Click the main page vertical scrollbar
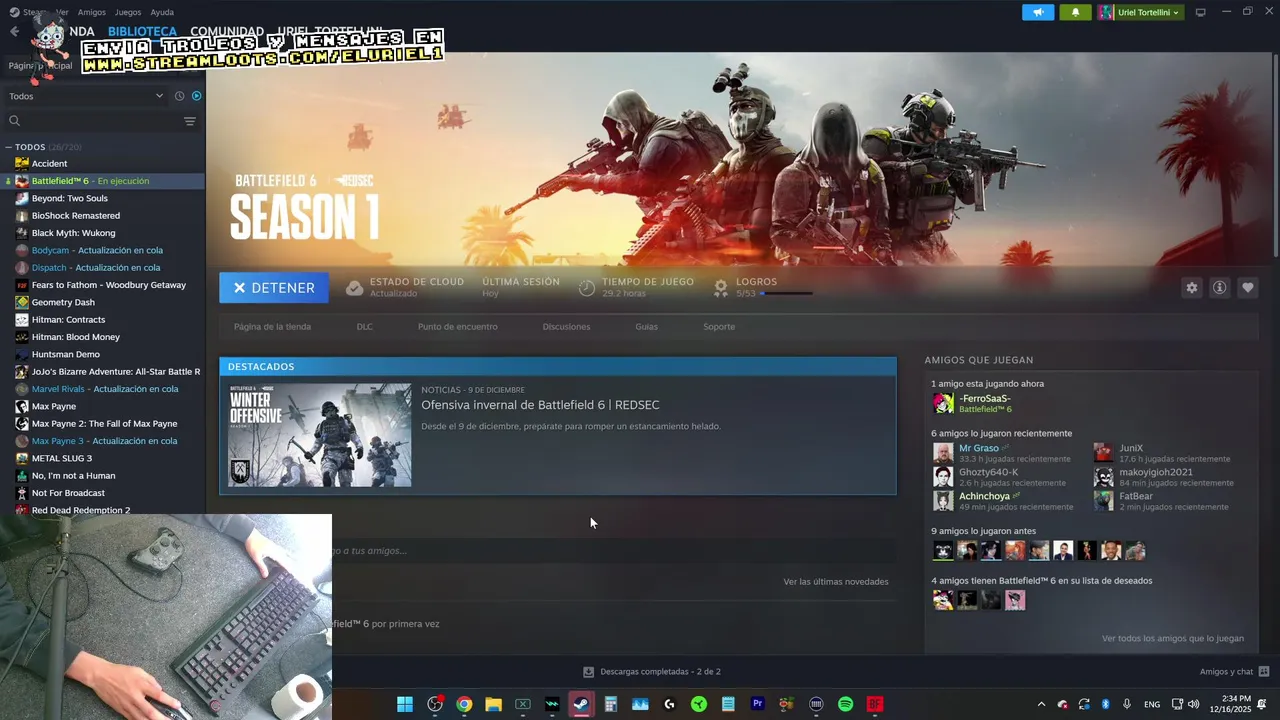The height and width of the screenshot is (720, 1280). (x=1275, y=155)
